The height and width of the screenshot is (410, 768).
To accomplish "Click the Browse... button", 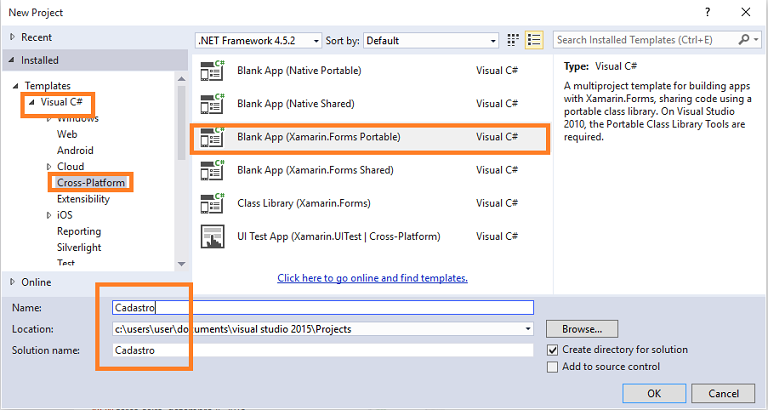I will [x=582, y=329].
